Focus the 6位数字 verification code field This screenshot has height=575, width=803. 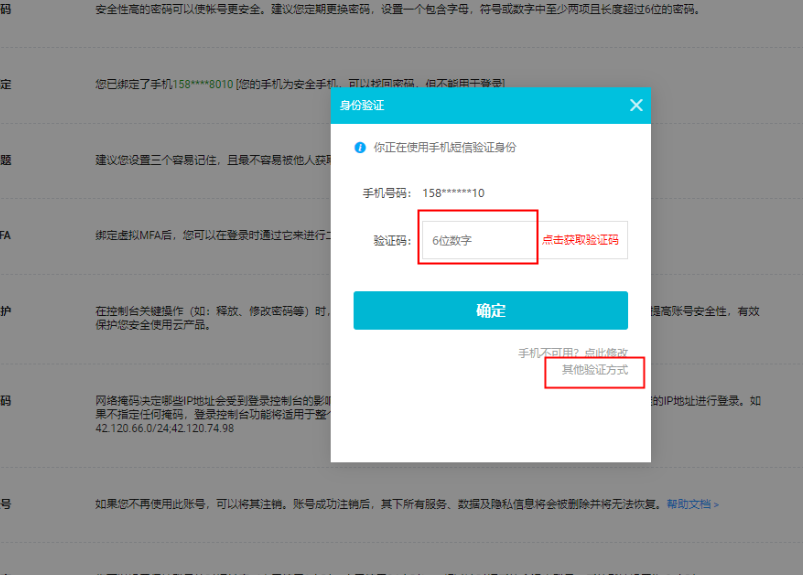[479, 240]
